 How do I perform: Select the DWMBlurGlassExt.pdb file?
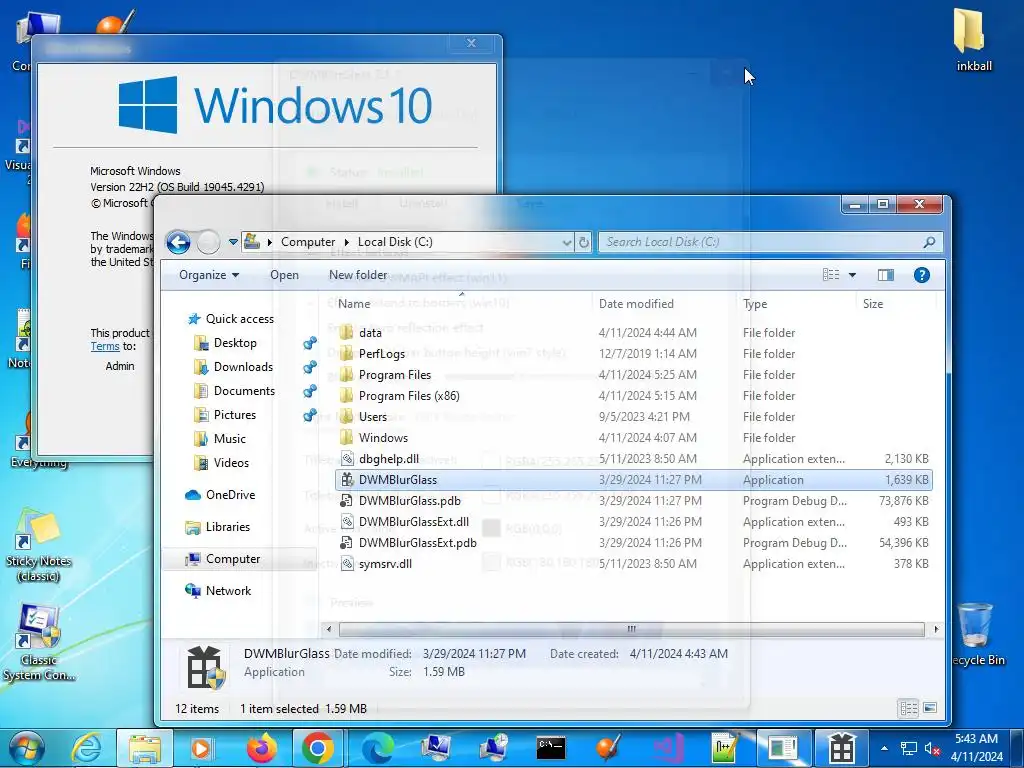point(417,543)
